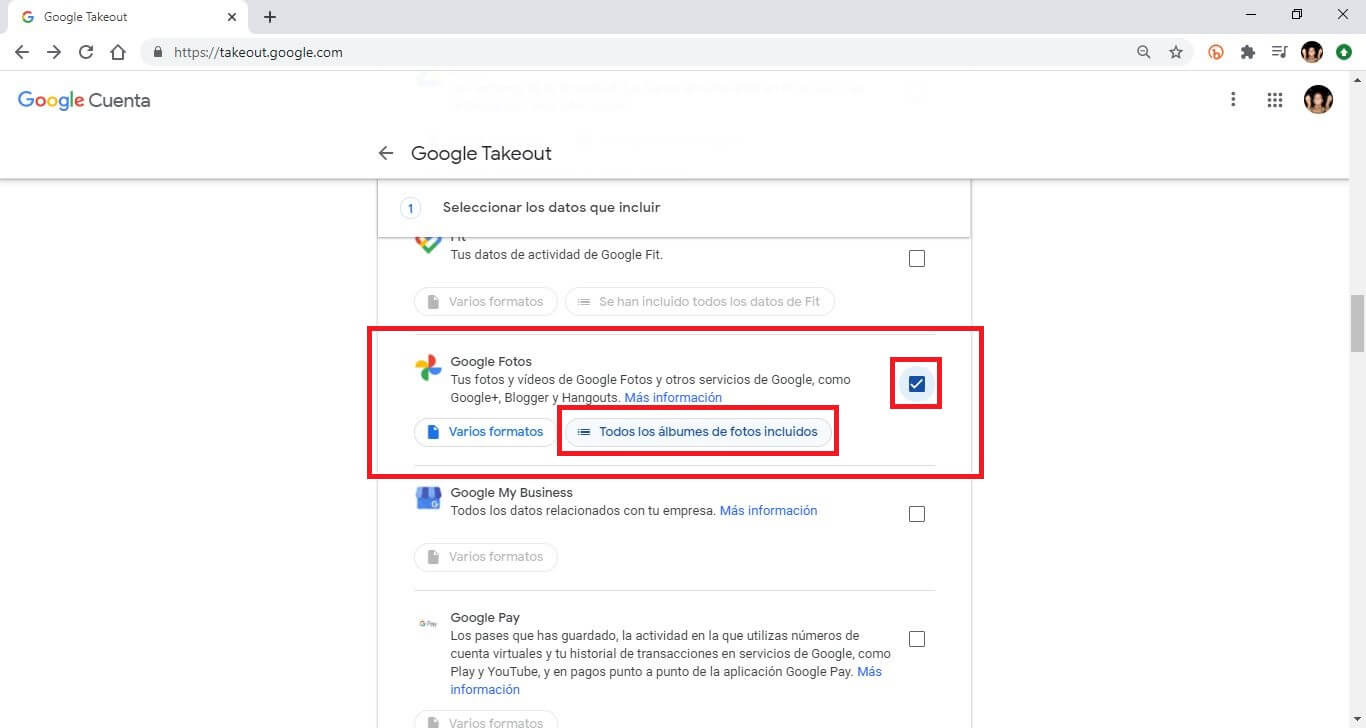Screen dimensions: 1366x728
Task: Click the orange extension icon in toolbar
Action: [1216, 52]
